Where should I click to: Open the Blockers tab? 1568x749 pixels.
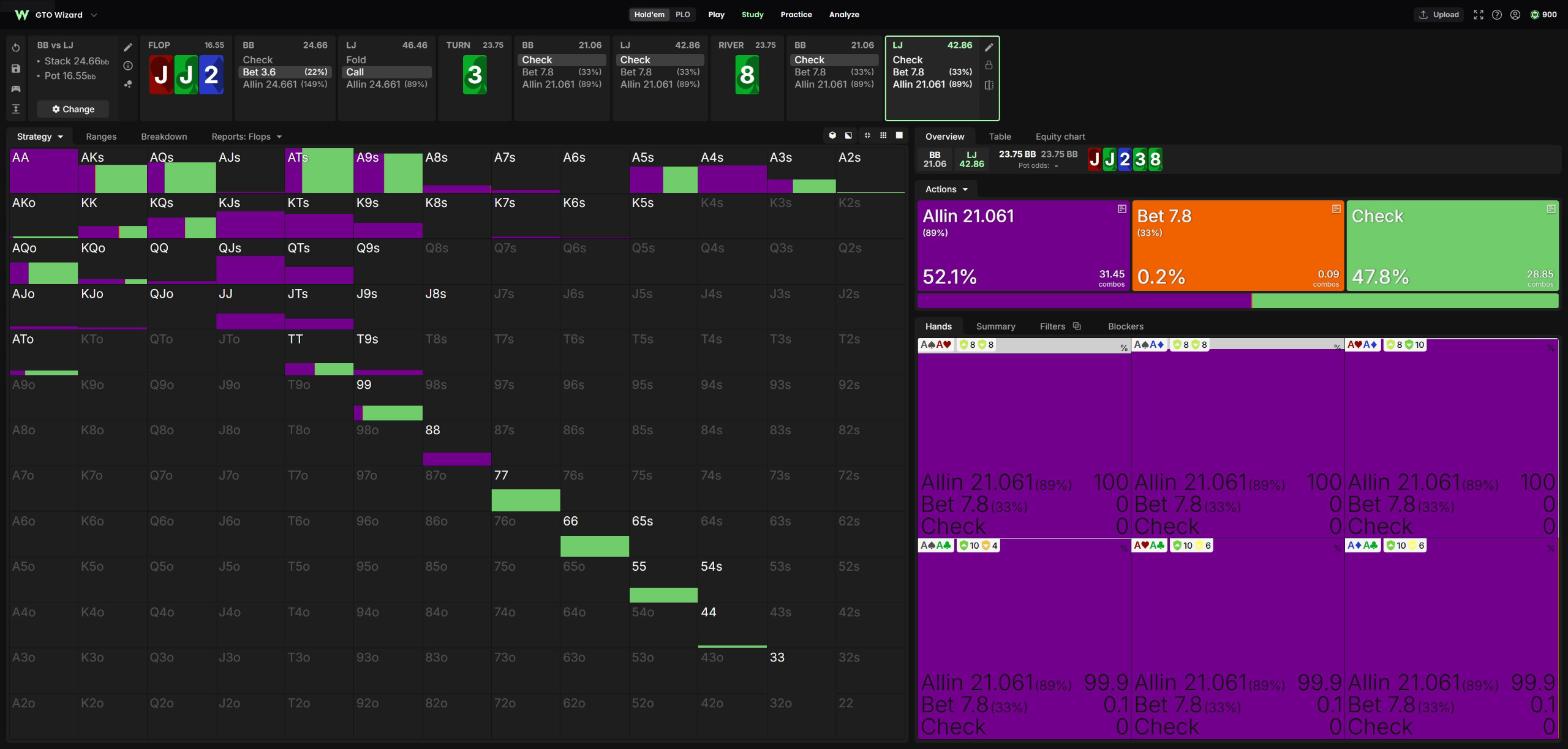pos(1126,326)
